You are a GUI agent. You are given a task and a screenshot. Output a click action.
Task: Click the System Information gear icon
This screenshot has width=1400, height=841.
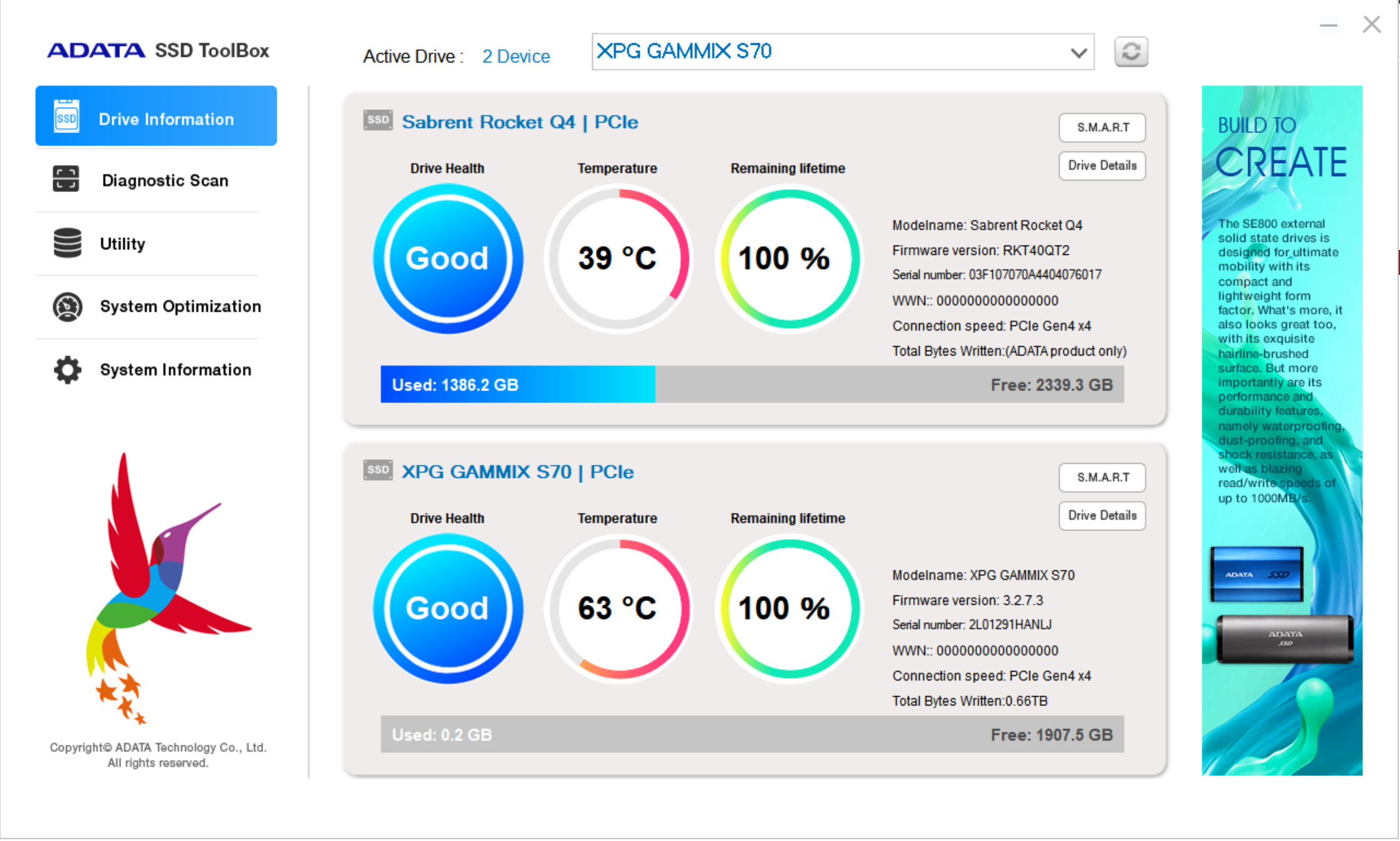pyautogui.click(x=67, y=370)
